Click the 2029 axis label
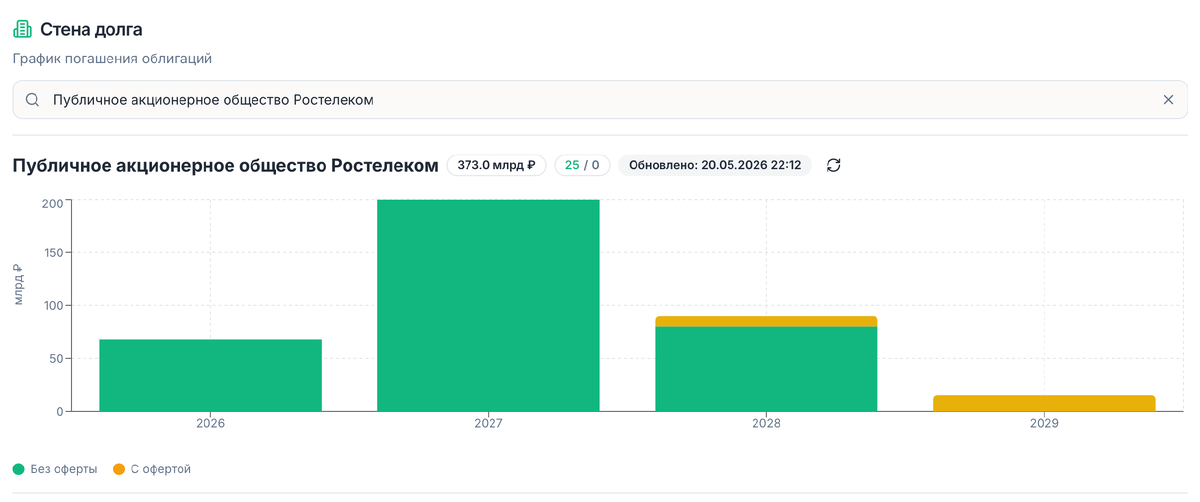The width and height of the screenshot is (1200, 502). (1044, 424)
